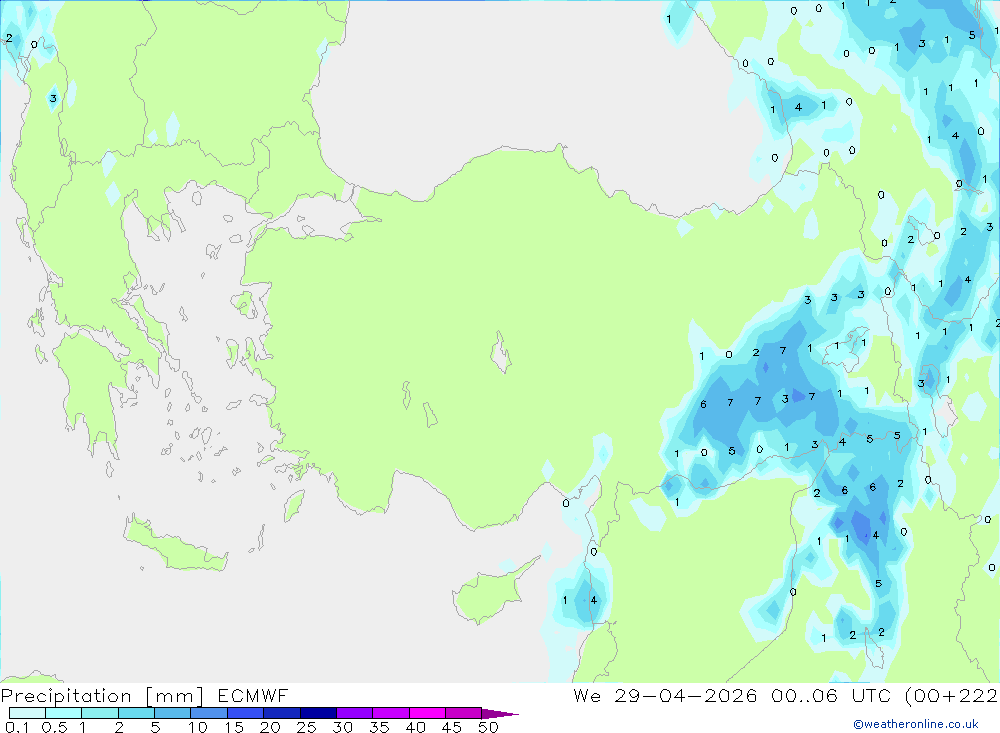
Task: Click the 40–45 mm legend color swatch
Action: click(x=427, y=713)
